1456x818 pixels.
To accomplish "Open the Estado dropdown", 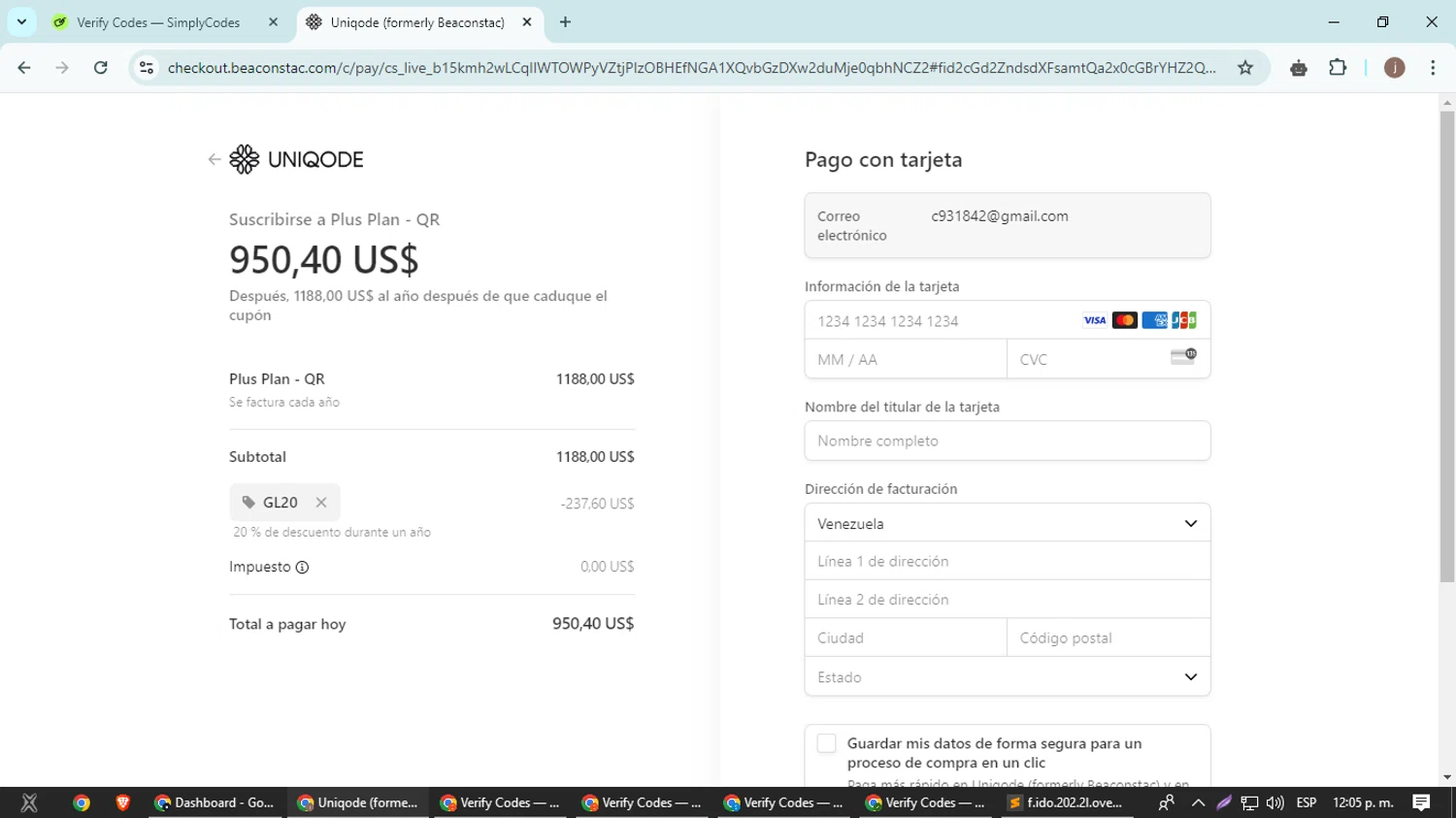I will pyautogui.click(x=1008, y=676).
